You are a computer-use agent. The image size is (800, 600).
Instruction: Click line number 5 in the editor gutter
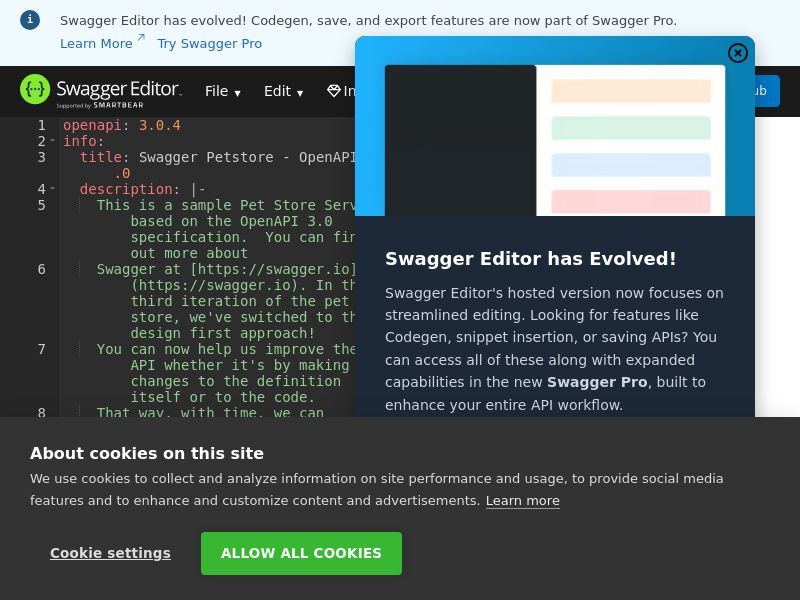pyautogui.click(x=41, y=205)
